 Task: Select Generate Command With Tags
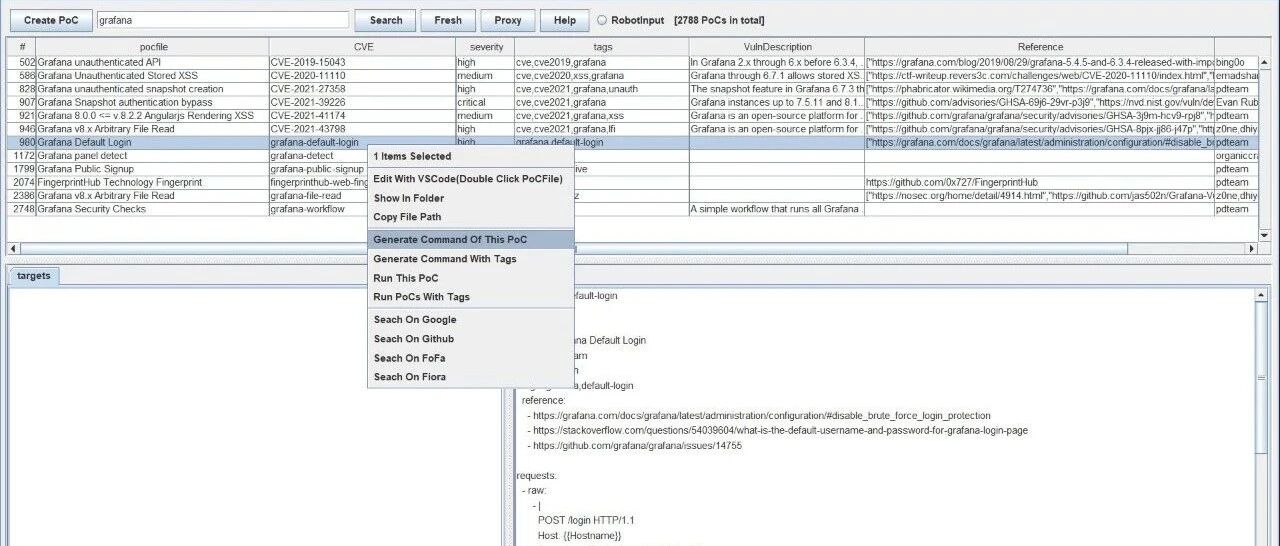pyautogui.click(x=470, y=259)
